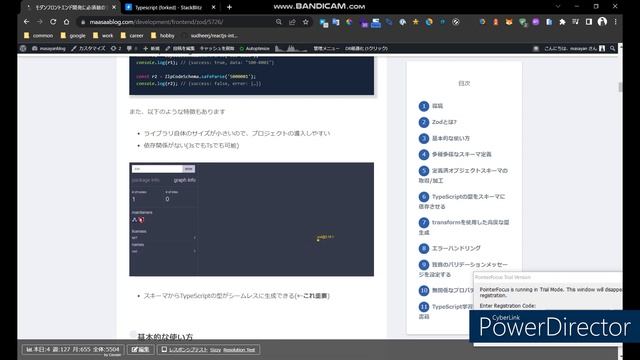Reload the page with refresh icon

[53, 22]
